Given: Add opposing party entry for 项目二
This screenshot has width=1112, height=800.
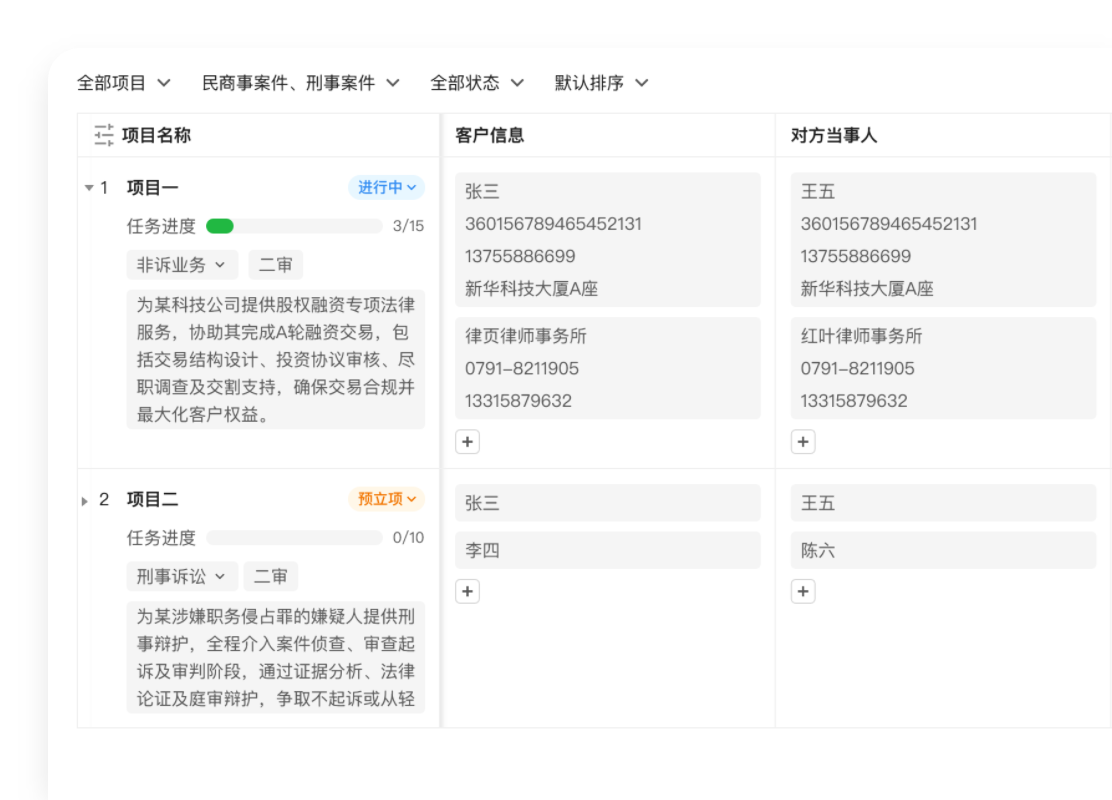Looking at the screenshot, I should pyautogui.click(x=803, y=591).
